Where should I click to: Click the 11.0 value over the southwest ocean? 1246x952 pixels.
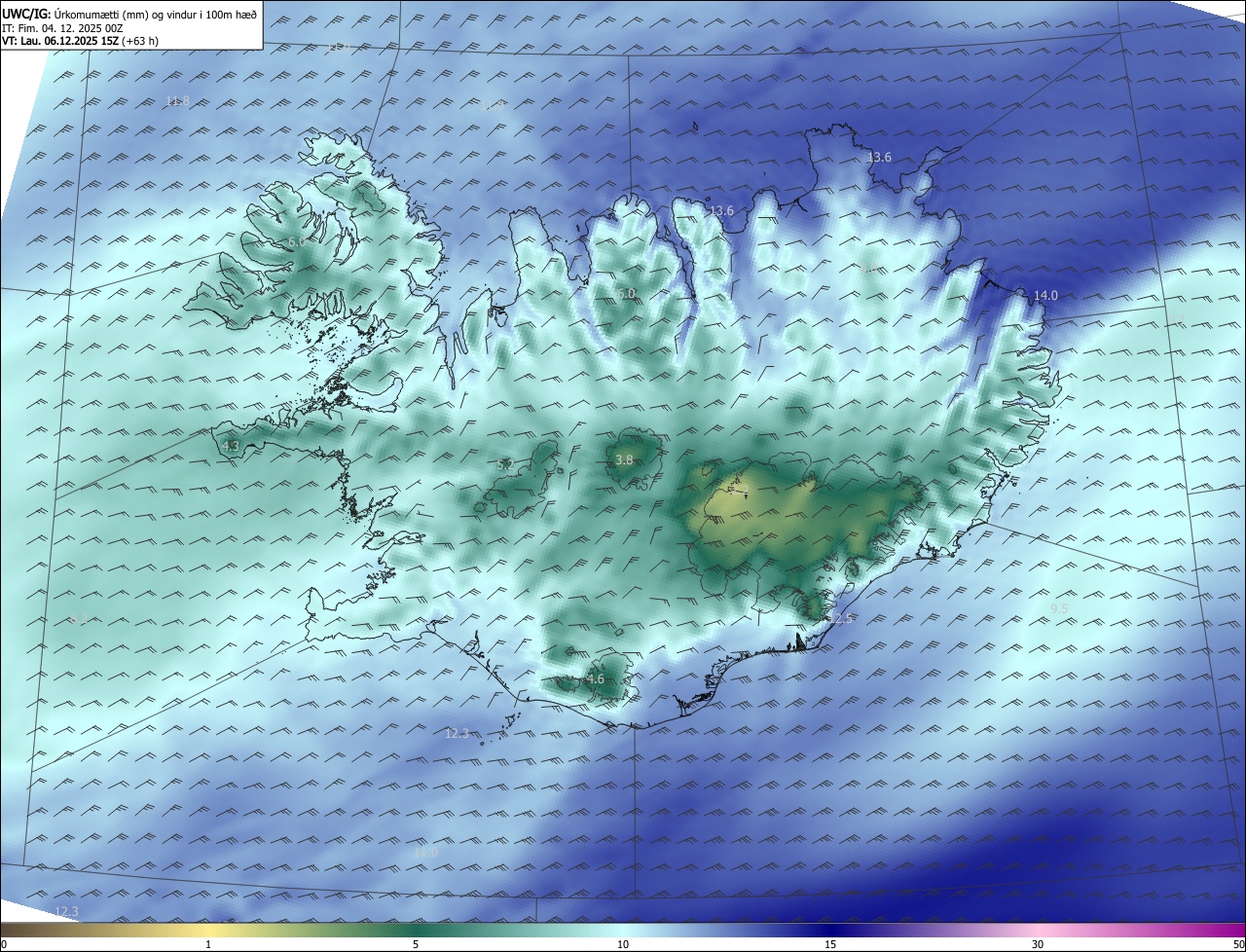coord(426,852)
